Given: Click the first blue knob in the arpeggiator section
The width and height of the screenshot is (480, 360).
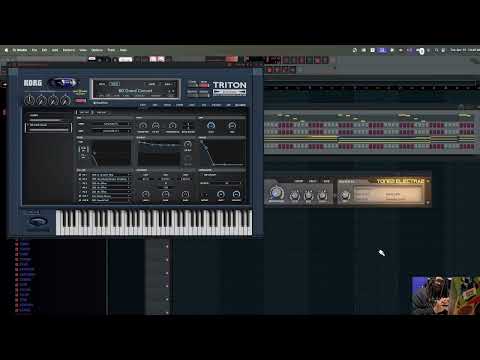Looking at the screenshot, I should coord(221,194).
